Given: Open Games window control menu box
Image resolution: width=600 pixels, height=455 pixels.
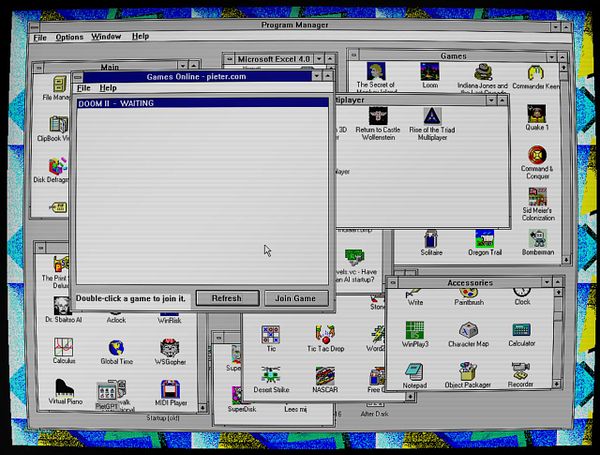Looking at the screenshot, I should tap(354, 55).
